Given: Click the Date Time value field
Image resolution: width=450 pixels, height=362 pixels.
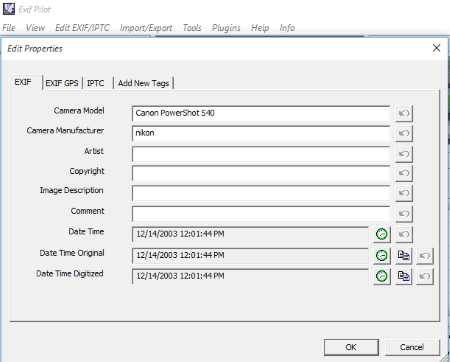Looking at the screenshot, I should pos(250,234).
